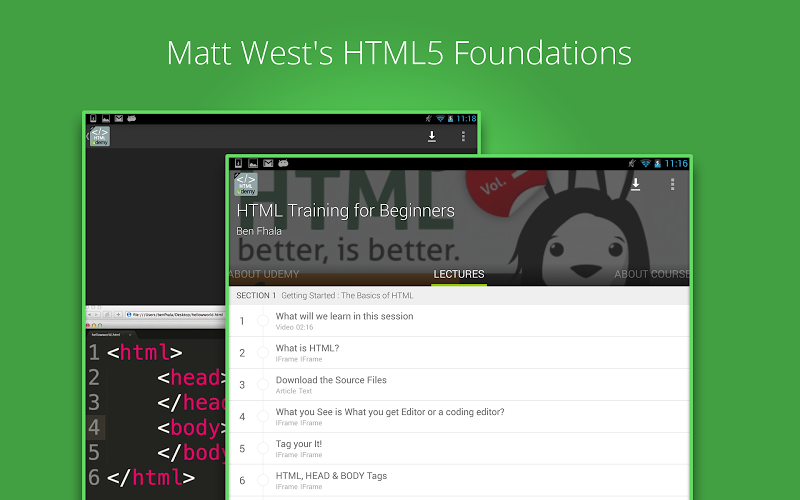
Task: Tap phone notification icon in front window
Action: coord(238,163)
